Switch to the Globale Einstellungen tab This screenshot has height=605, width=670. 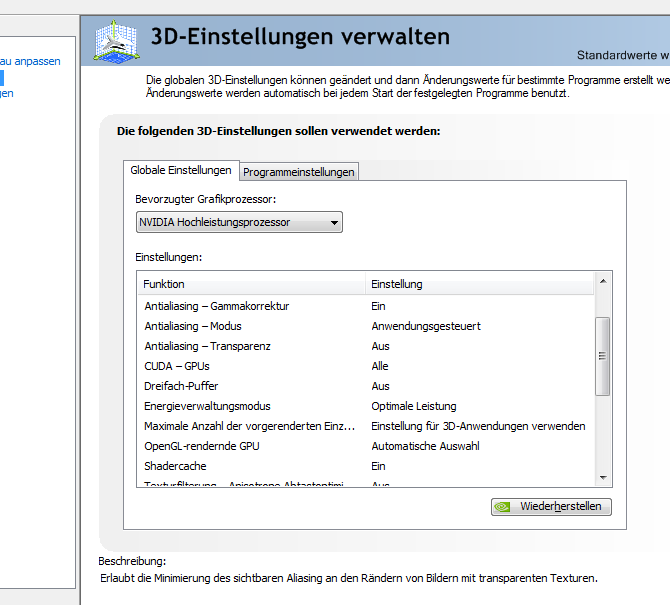point(181,170)
